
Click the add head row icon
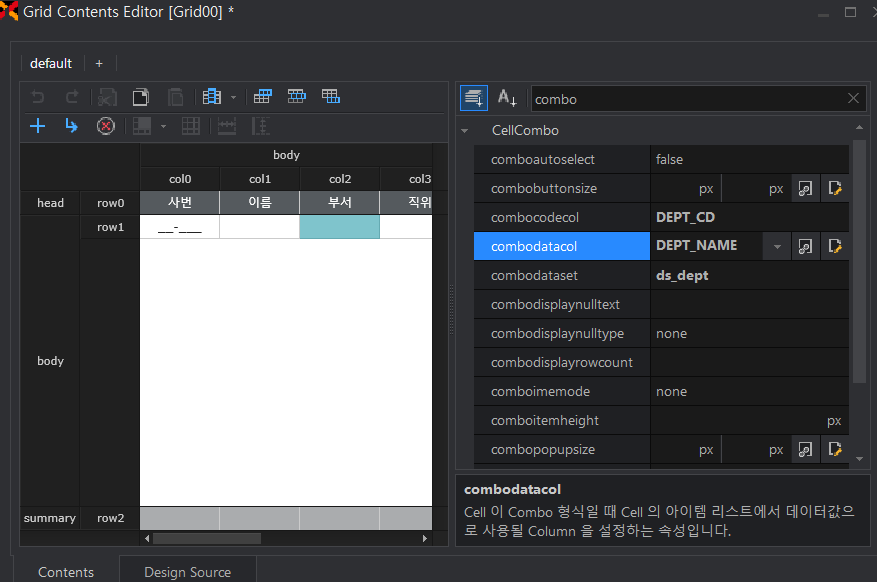point(262,97)
